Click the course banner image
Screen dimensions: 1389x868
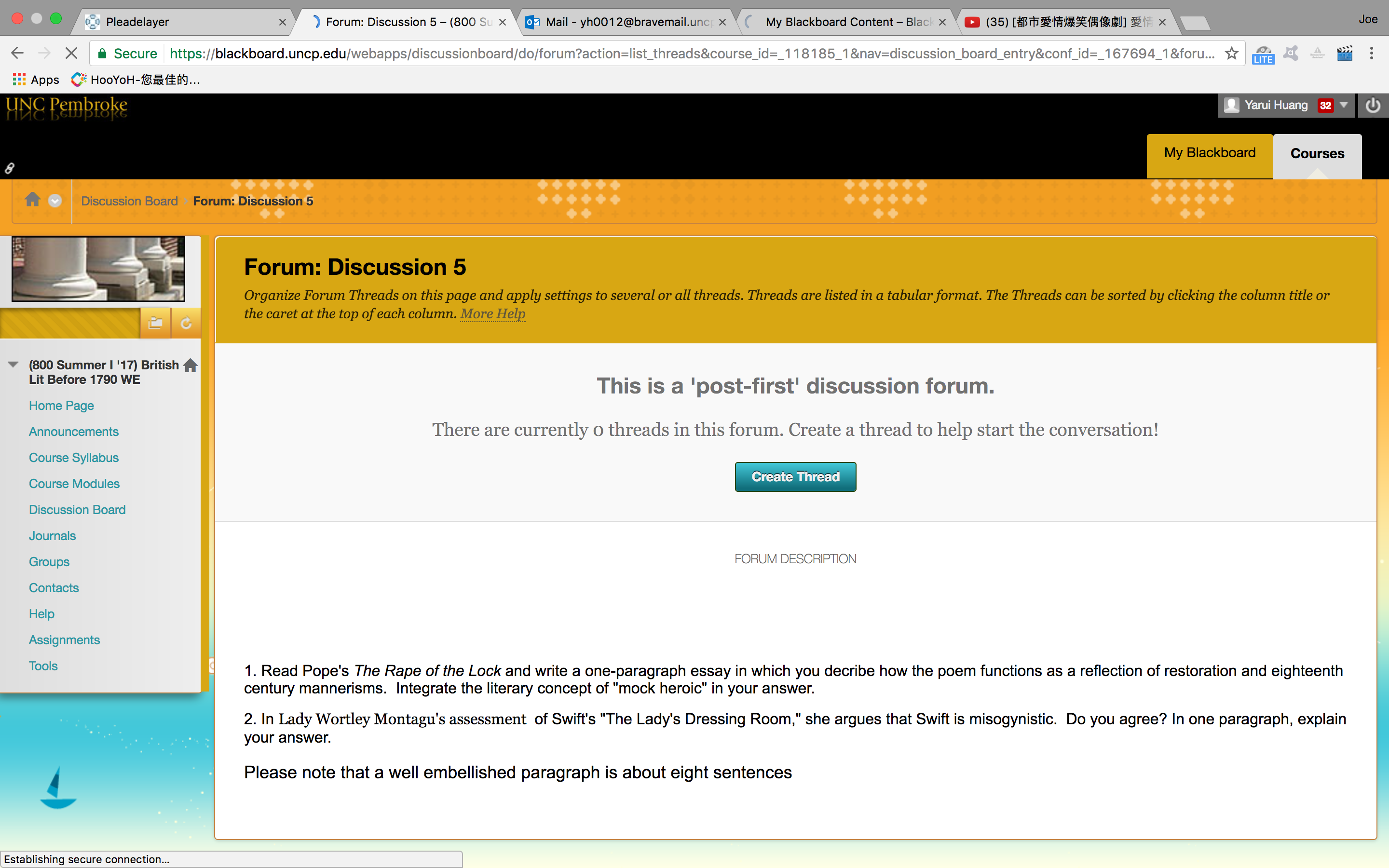(98, 269)
